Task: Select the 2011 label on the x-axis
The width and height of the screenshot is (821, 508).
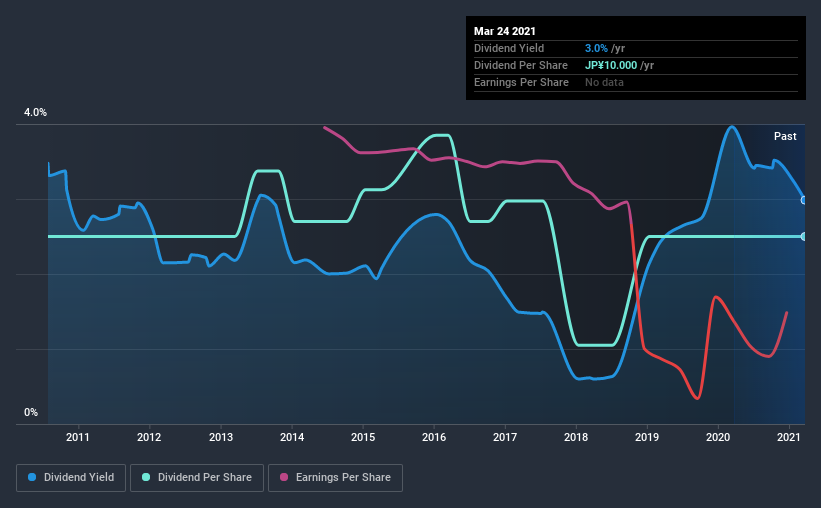Action: (77, 437)
